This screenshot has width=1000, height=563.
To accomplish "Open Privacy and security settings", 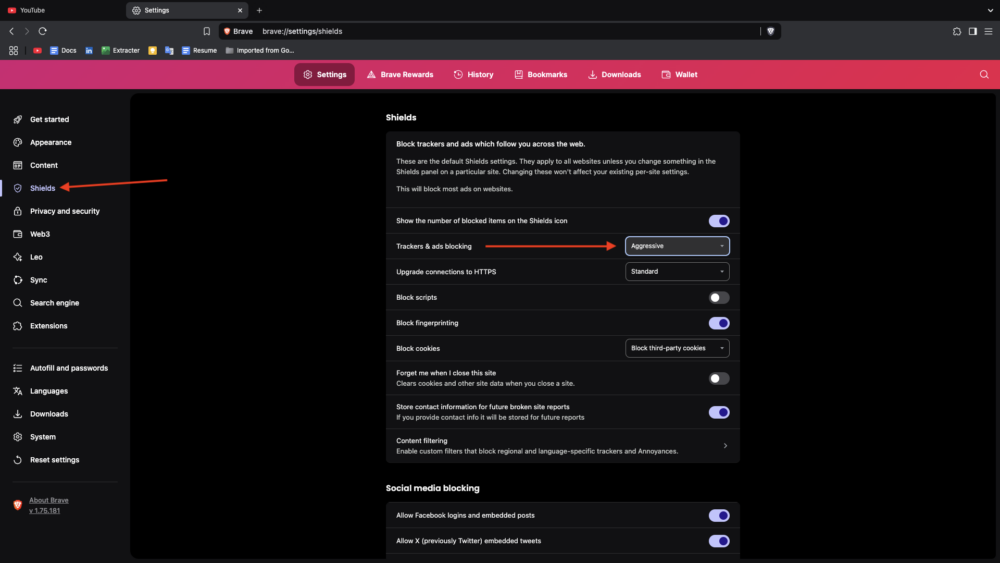I will point(57,211).
